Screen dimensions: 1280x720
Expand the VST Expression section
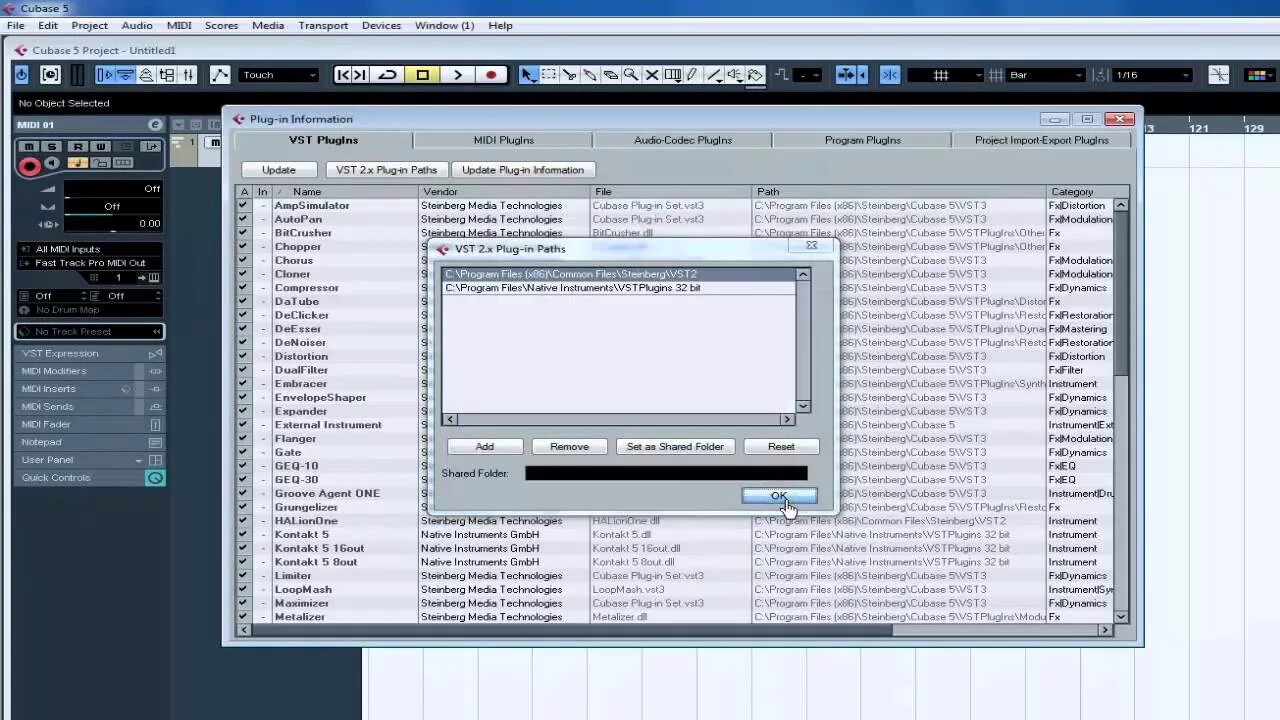[x=90, y=353]
